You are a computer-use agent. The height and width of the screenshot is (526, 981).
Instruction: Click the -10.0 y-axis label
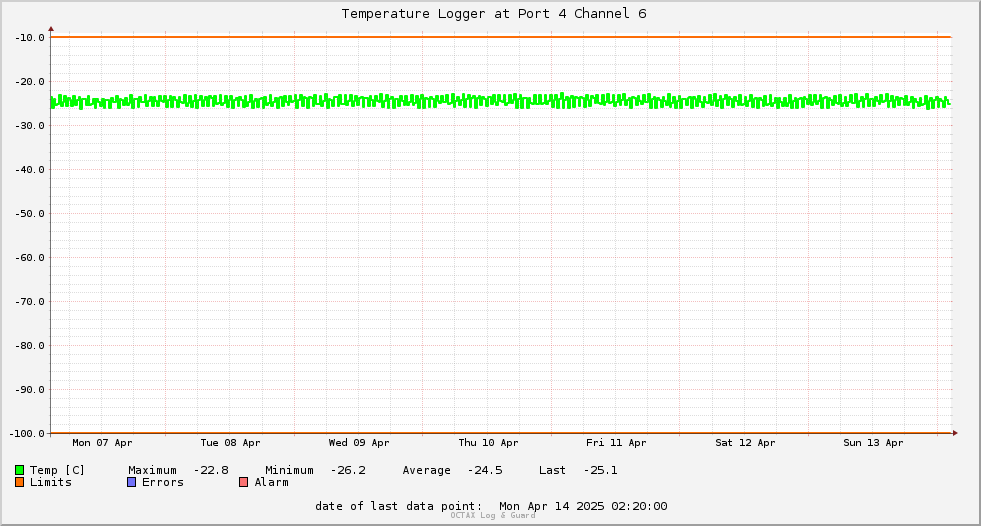30,38
